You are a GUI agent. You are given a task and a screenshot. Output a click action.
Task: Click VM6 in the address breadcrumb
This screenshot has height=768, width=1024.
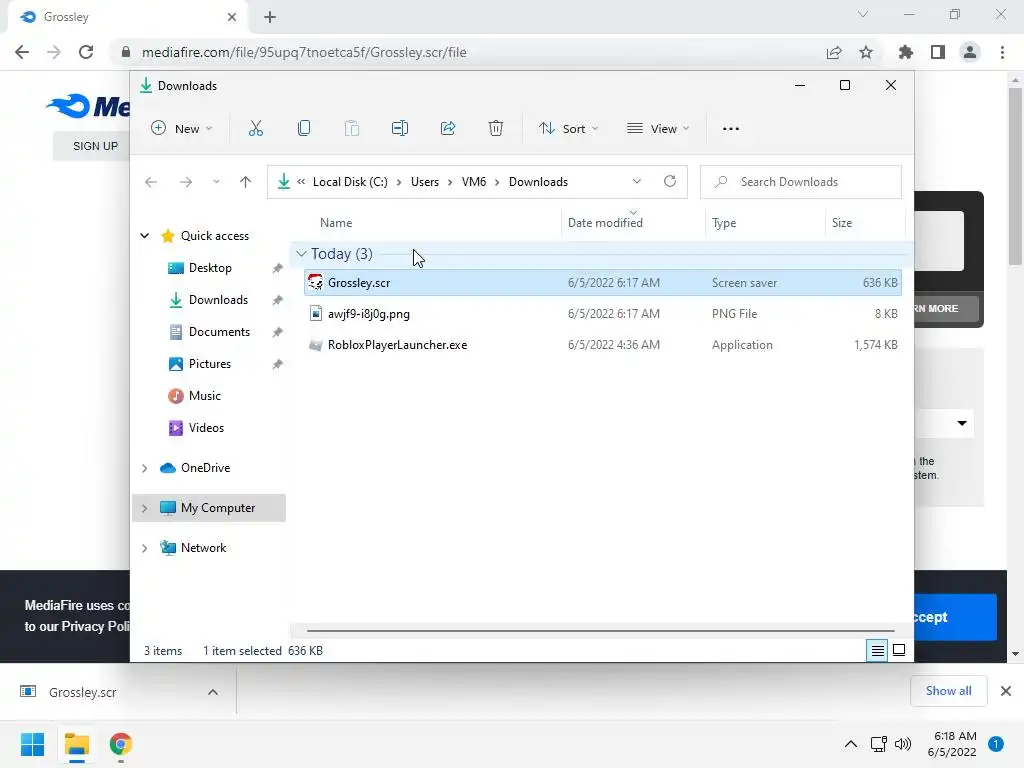click(473, 182)
